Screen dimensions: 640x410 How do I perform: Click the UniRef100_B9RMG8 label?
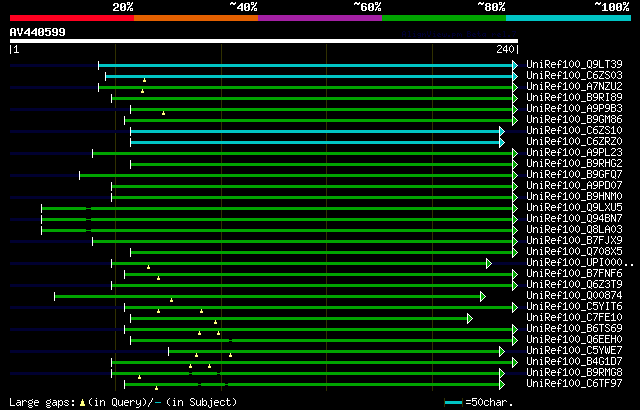point(574,372)
